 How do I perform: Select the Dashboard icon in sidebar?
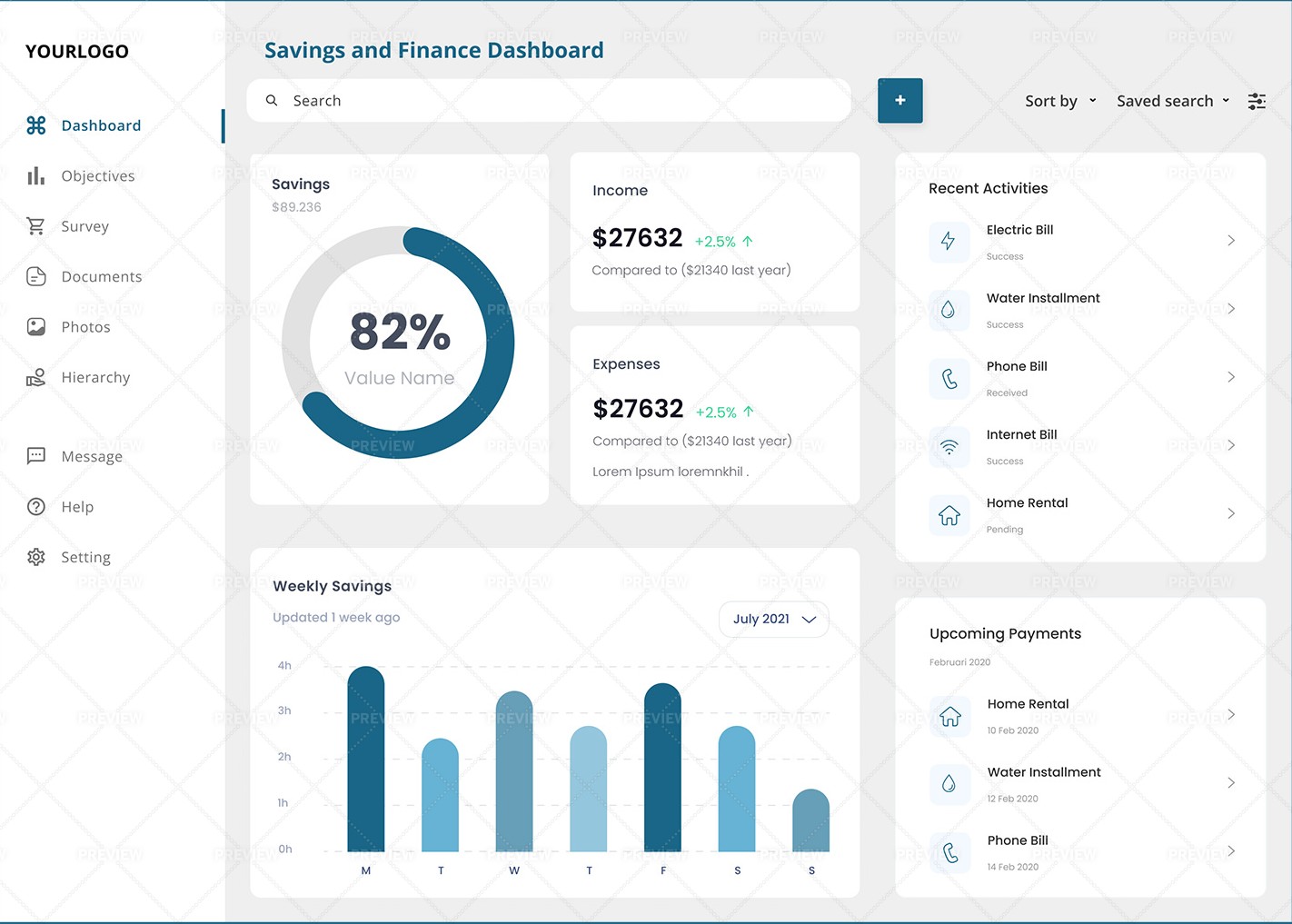pyautogui.click(x=36, y=125)
